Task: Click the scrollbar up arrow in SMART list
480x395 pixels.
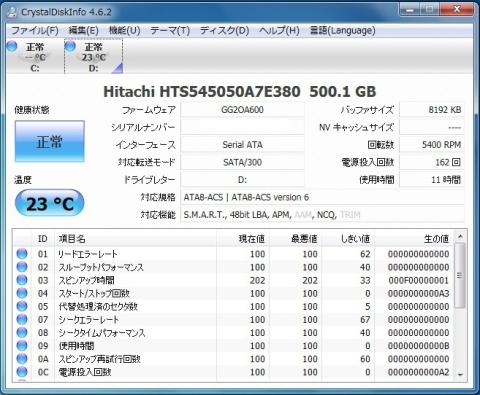Action: click(460, 237)
